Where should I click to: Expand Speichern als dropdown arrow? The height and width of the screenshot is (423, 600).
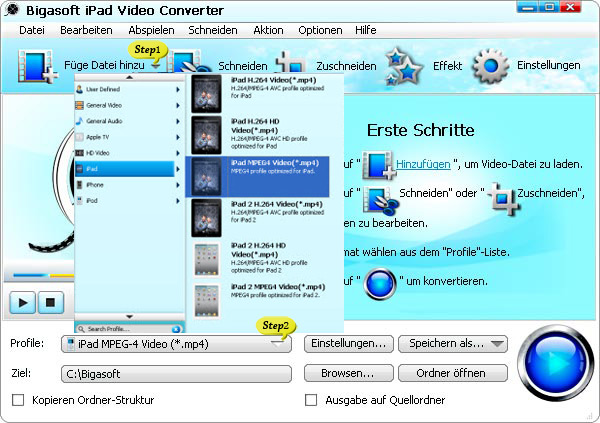(x=497, y=344)
